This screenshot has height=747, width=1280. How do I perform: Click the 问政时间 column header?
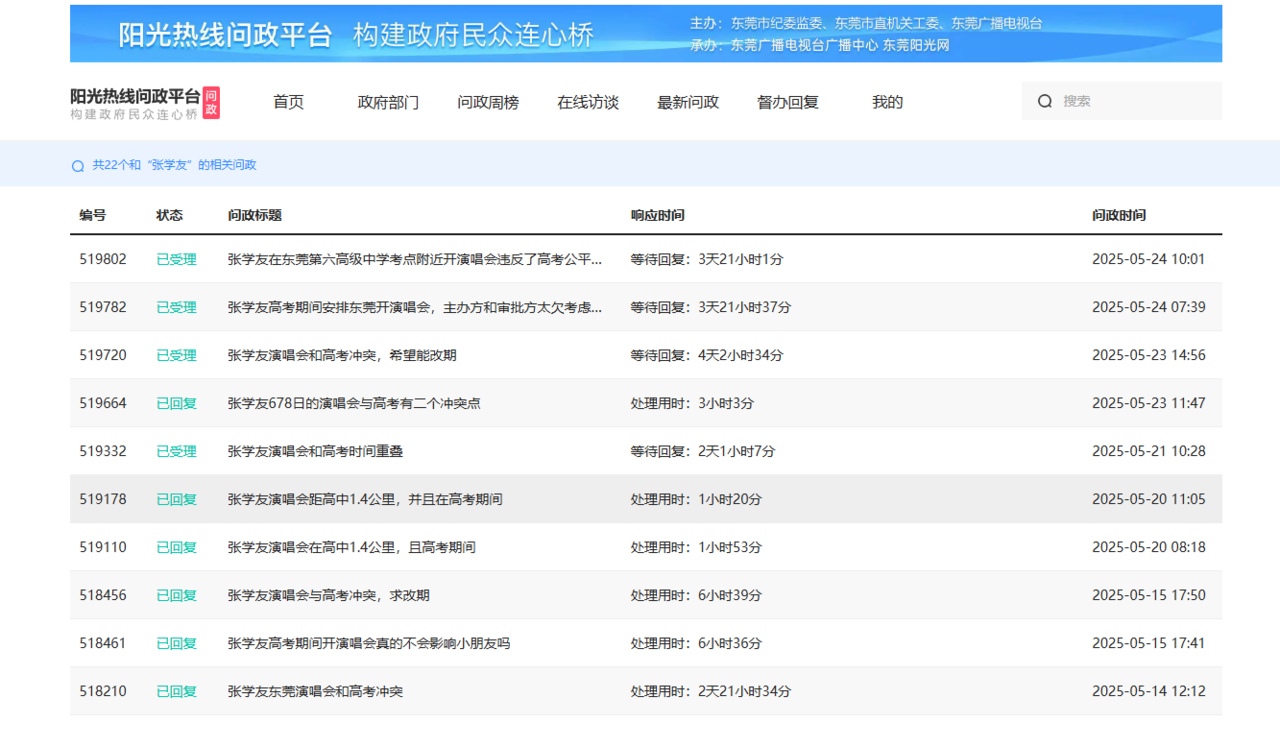(1119, 215)
